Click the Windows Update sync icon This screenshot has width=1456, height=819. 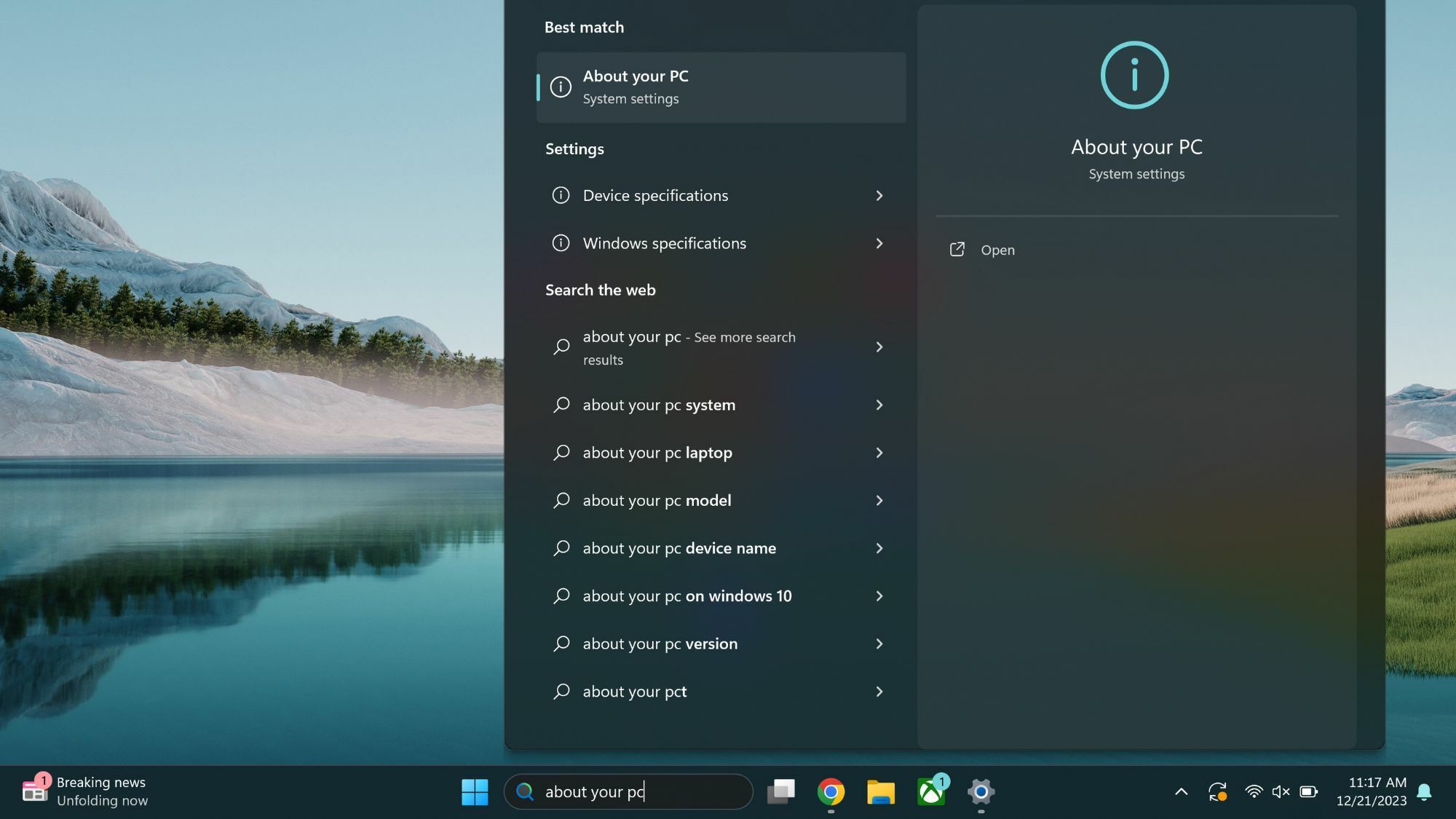pos(1218,791)
